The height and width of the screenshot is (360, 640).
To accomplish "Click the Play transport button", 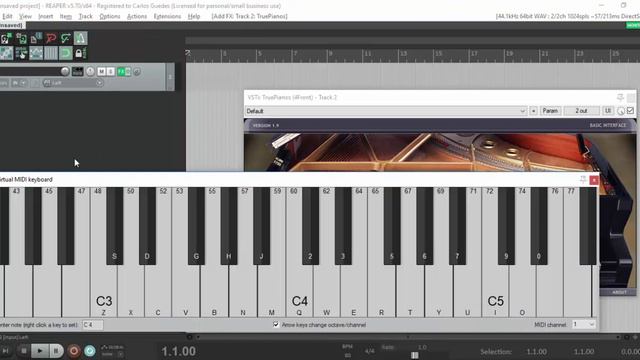I will 40,351.
